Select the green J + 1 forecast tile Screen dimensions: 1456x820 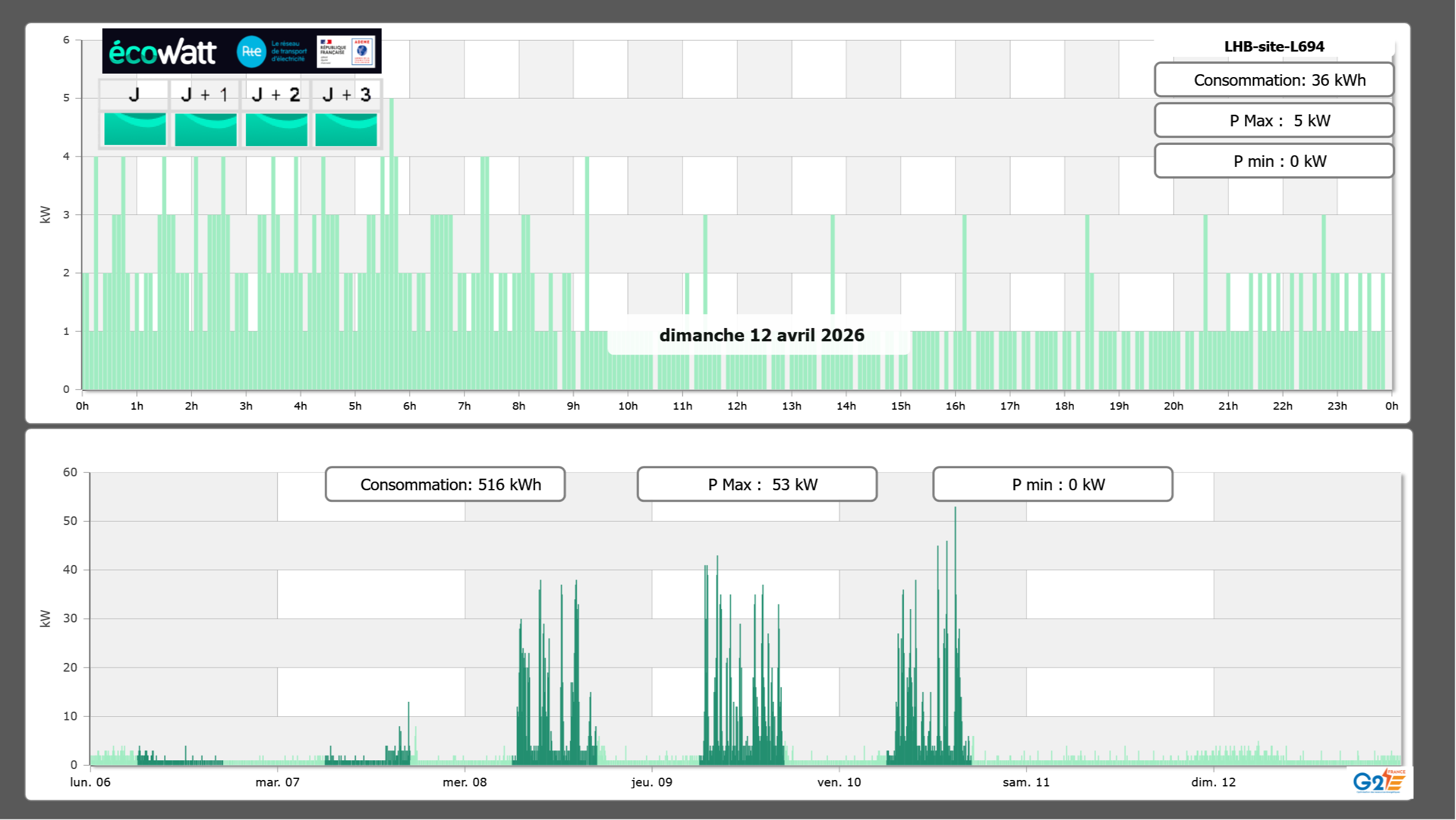[206, 129]
